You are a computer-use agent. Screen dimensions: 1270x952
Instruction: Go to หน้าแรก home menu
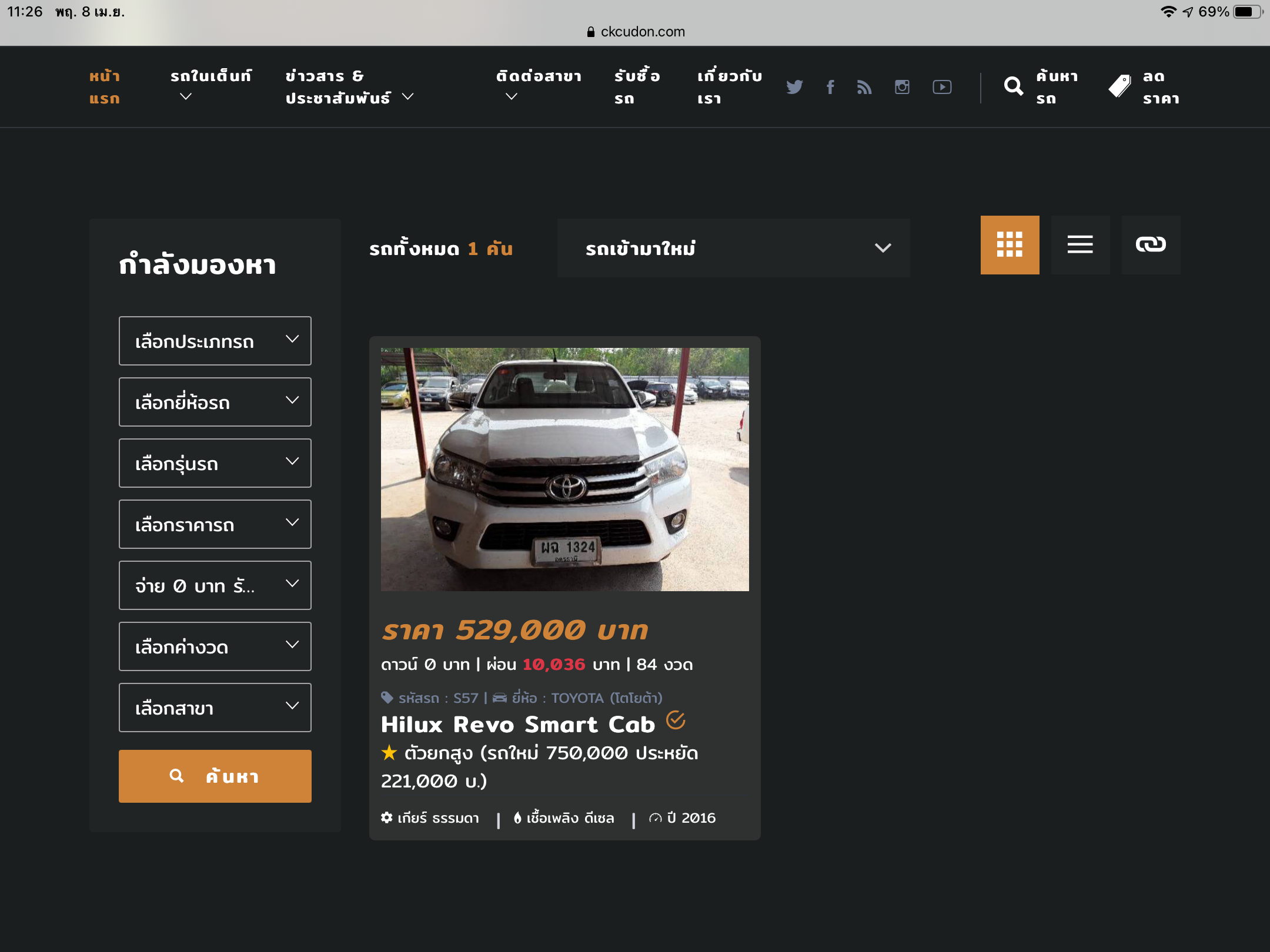pyautogui.click(x=105, y=87)
